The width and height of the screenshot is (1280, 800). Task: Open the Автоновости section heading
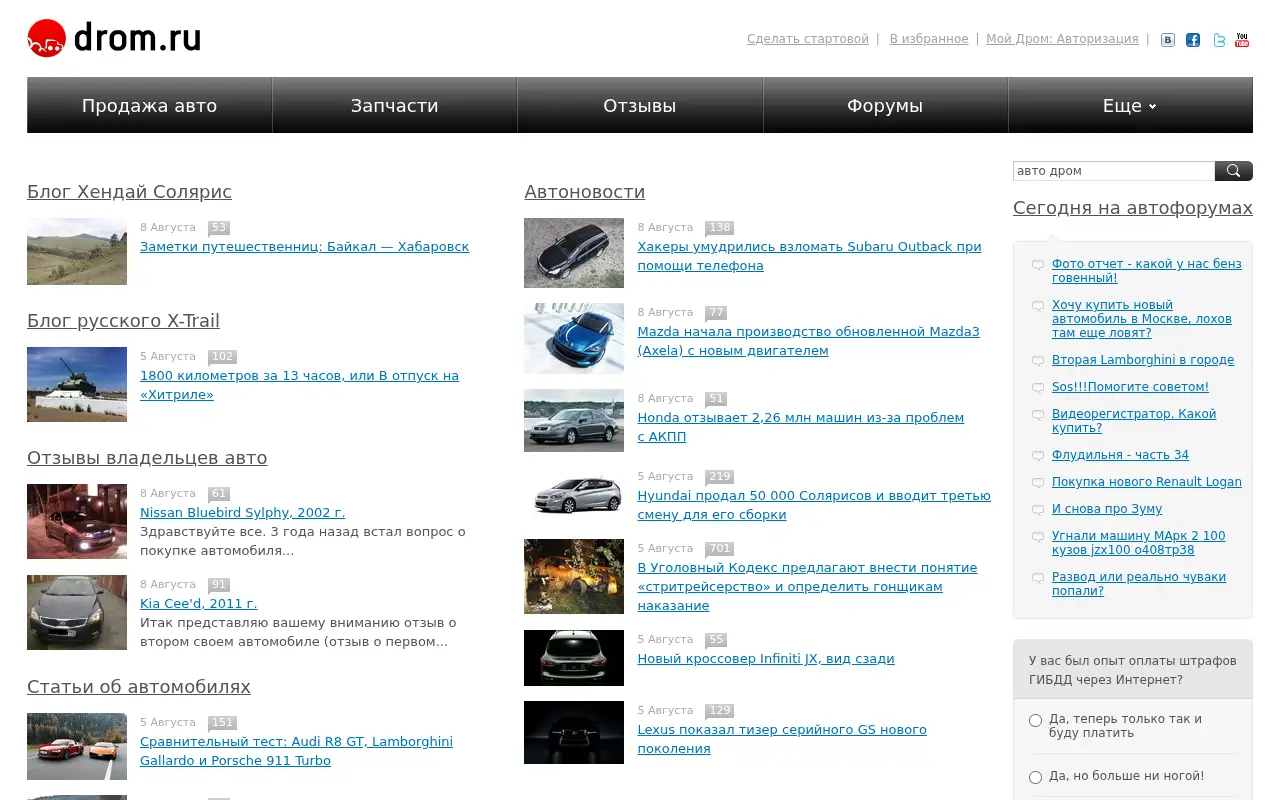[584, 192]
